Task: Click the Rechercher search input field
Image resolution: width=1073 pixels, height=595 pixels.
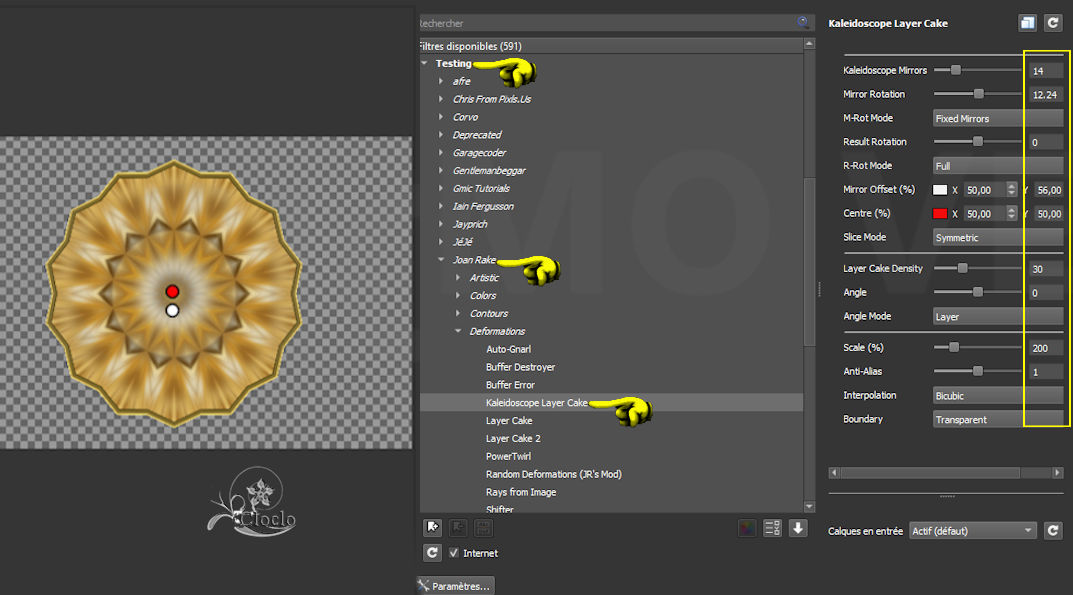Action: (x=605, y=22)
